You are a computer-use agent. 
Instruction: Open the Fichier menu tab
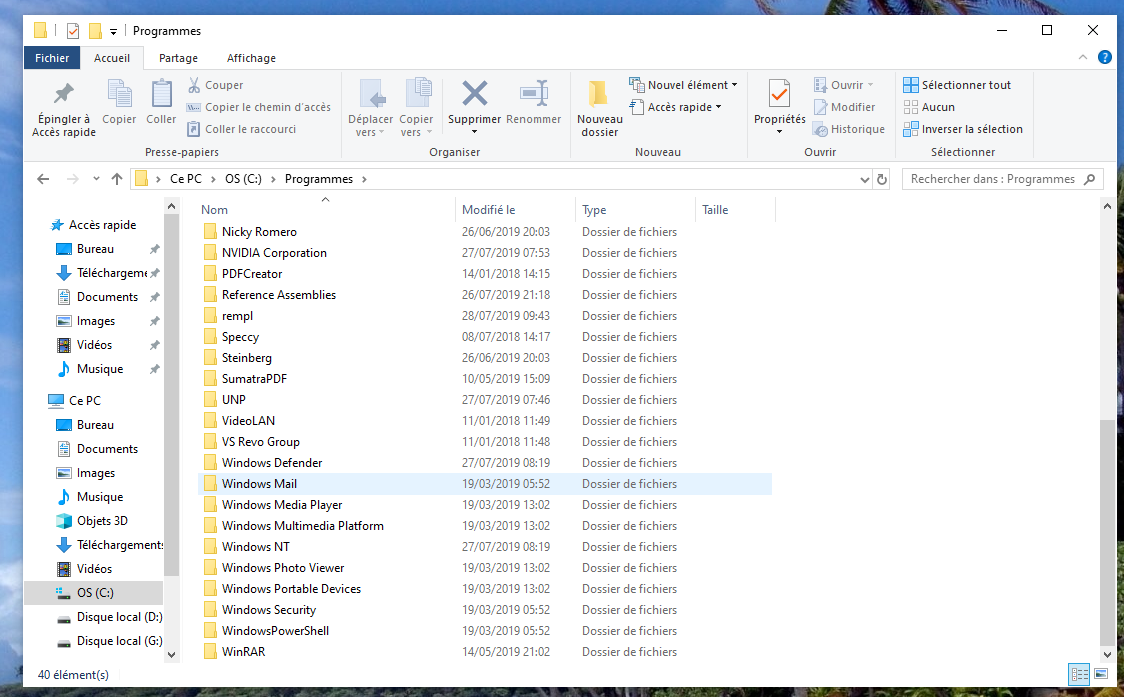point(52,58)
